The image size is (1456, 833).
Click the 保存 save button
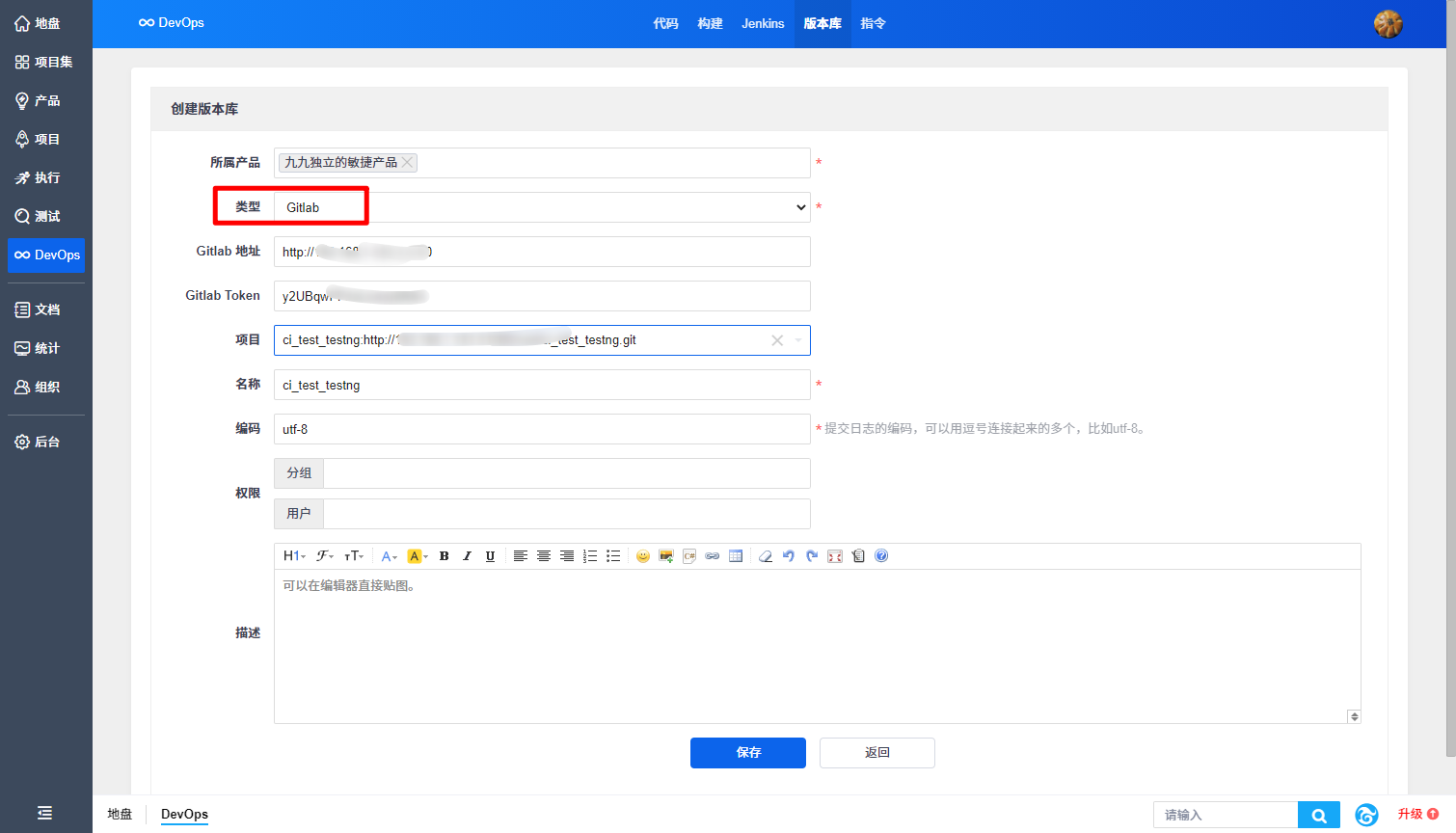click(x=747, y=753)
